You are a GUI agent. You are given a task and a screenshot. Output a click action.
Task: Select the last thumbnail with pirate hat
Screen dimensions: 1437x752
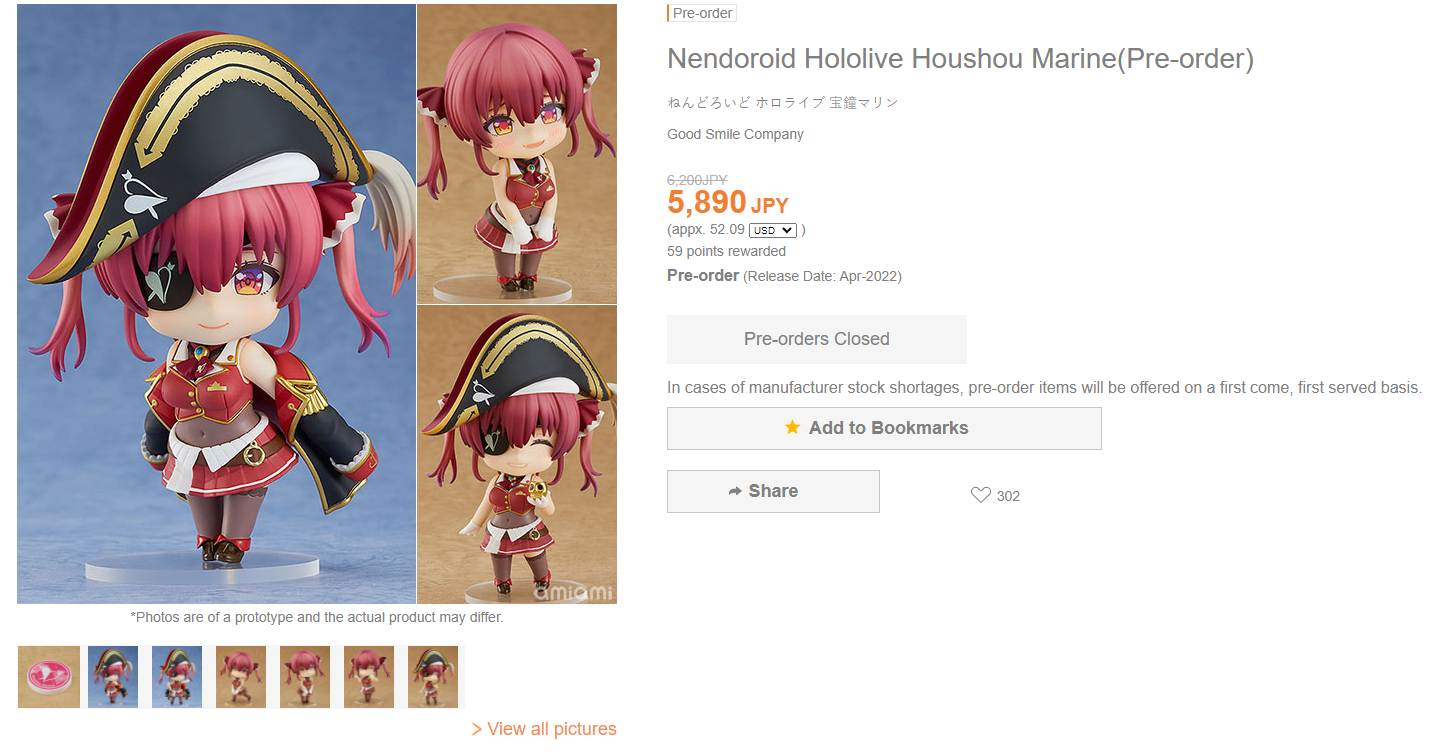tap(433, 677)
